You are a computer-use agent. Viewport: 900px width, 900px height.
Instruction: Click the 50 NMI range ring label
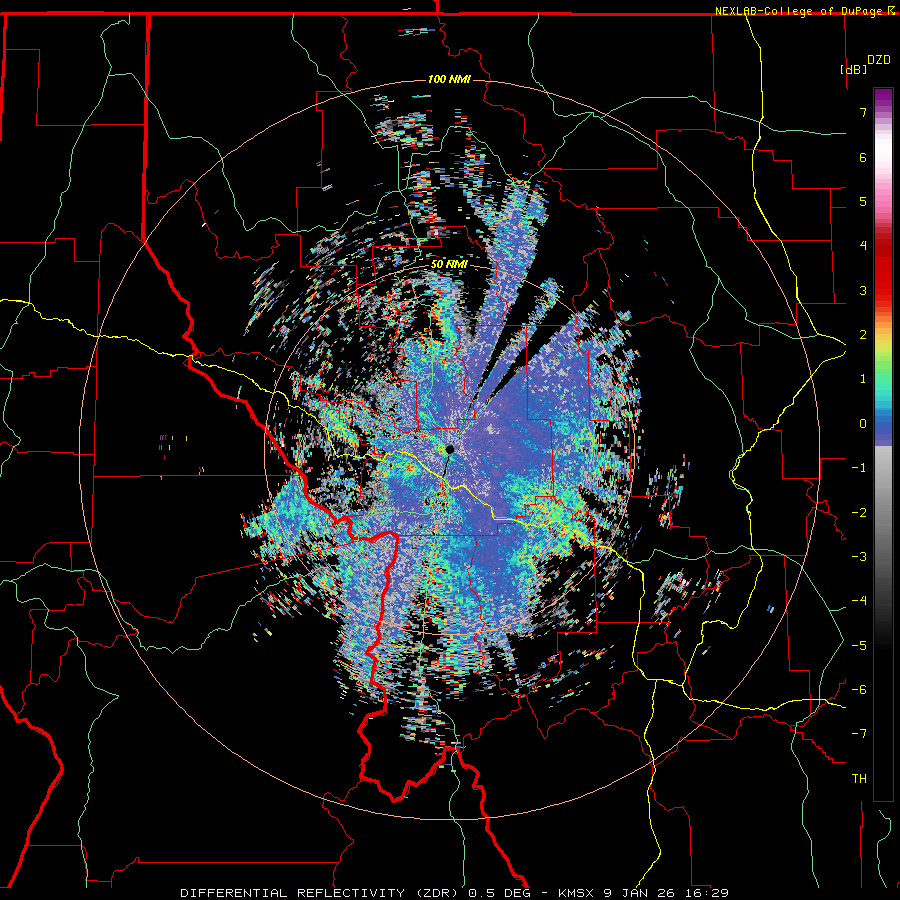[x=449, y=265]
